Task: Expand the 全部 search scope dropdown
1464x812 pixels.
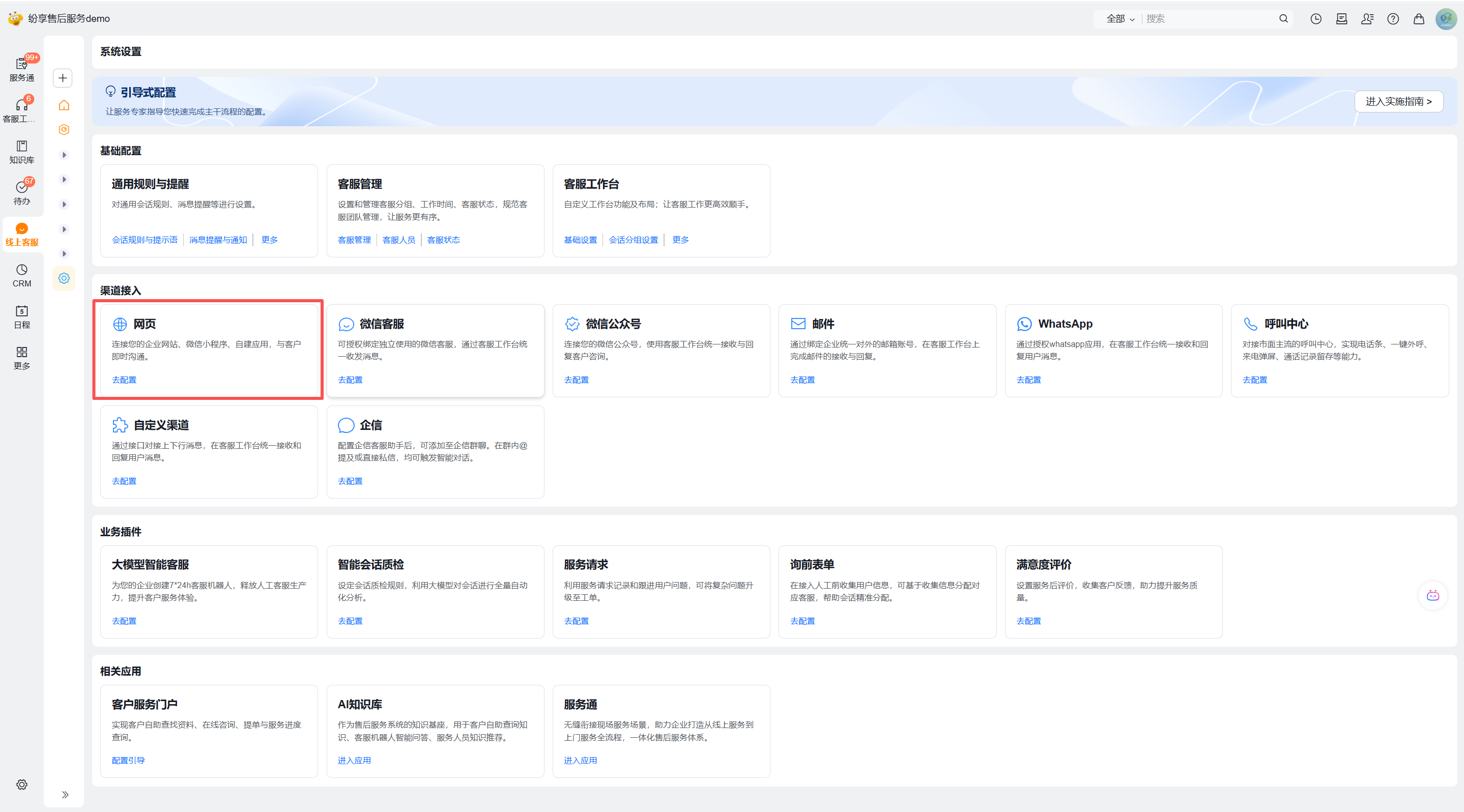Action: pos(1120,19)
